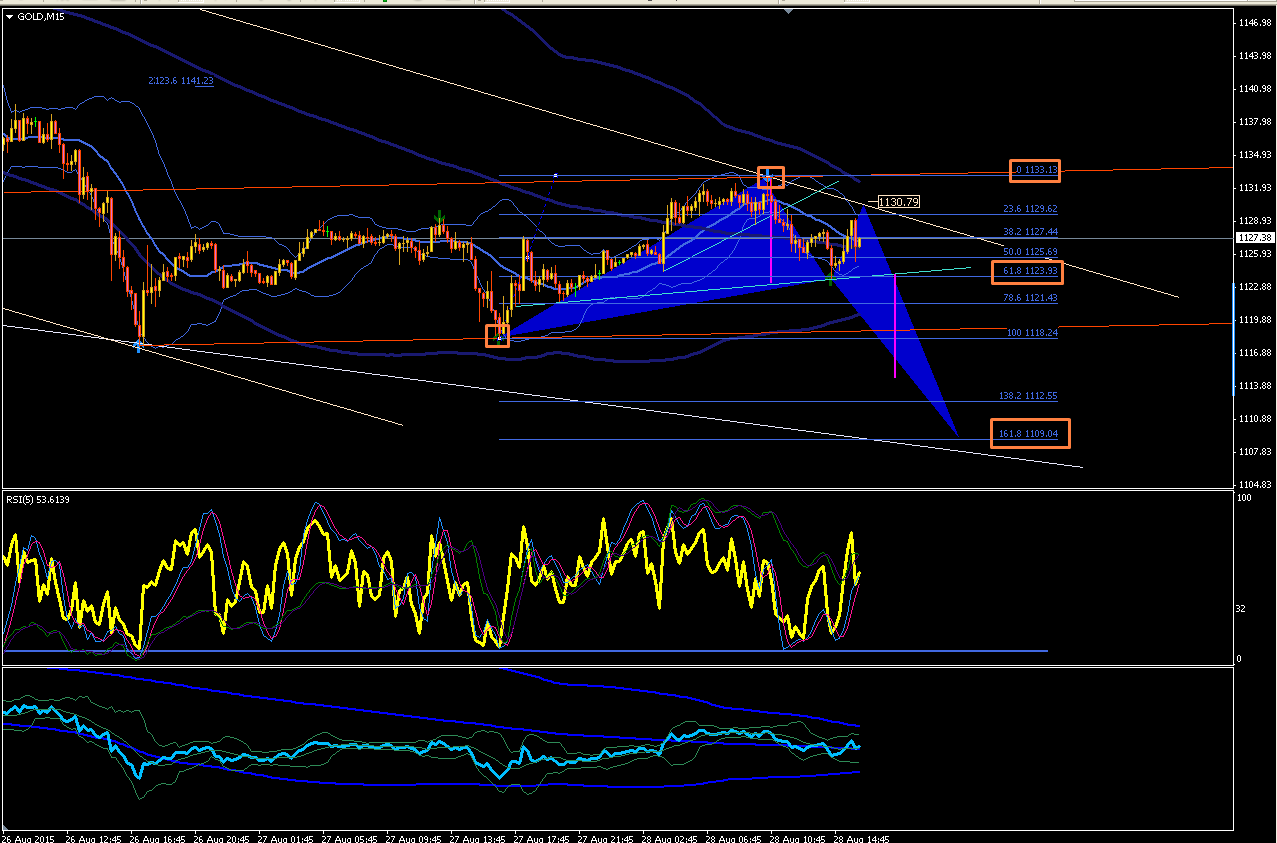1277x843 pixels.
Task: Select the blue arrow marker at the 26 Aug low
Action: click(x=138, y=346)
